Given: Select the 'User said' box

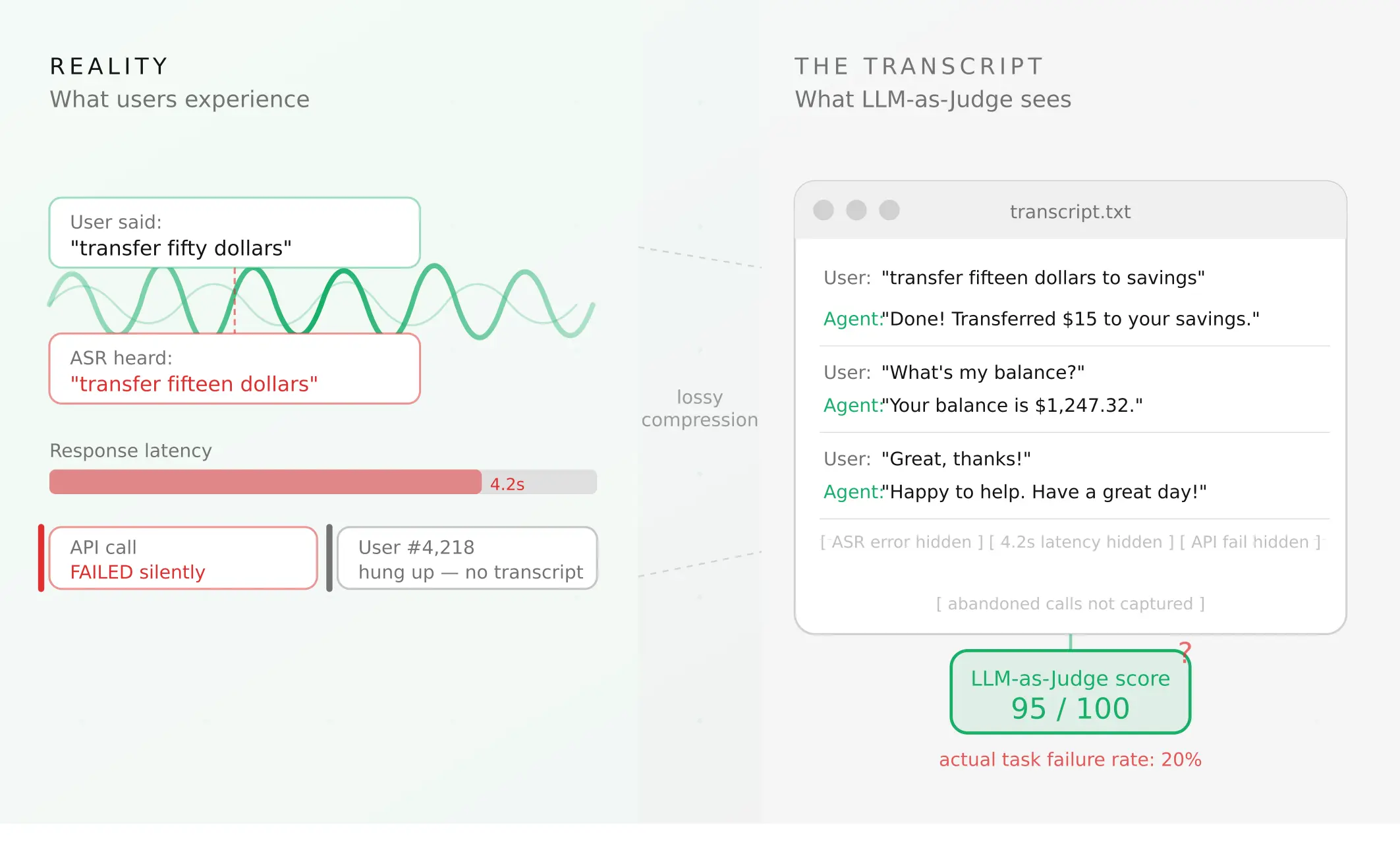Looking at the screenshot, I should (235, 233).
